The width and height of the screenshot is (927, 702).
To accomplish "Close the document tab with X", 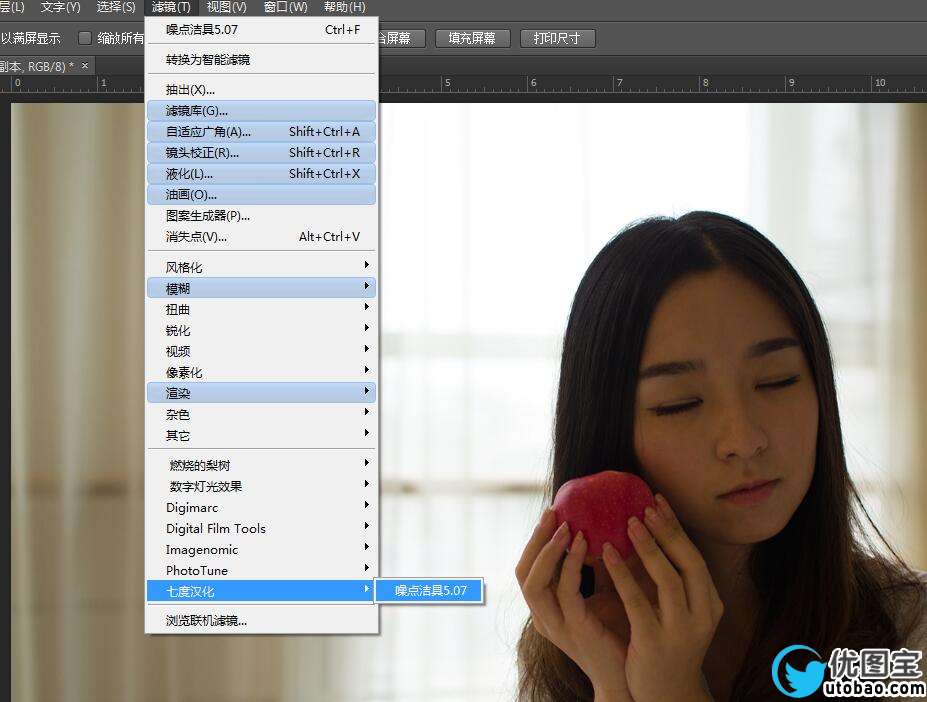I will point(85,66).
